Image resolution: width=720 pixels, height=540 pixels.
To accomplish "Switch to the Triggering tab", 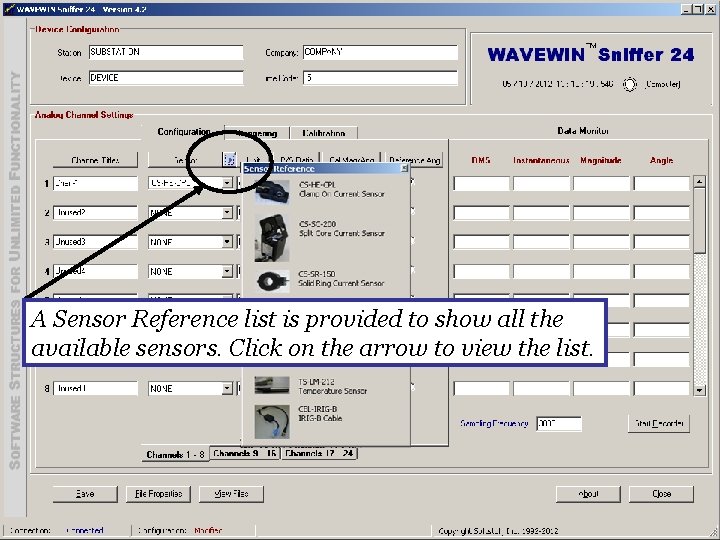I will pos(257,133).
